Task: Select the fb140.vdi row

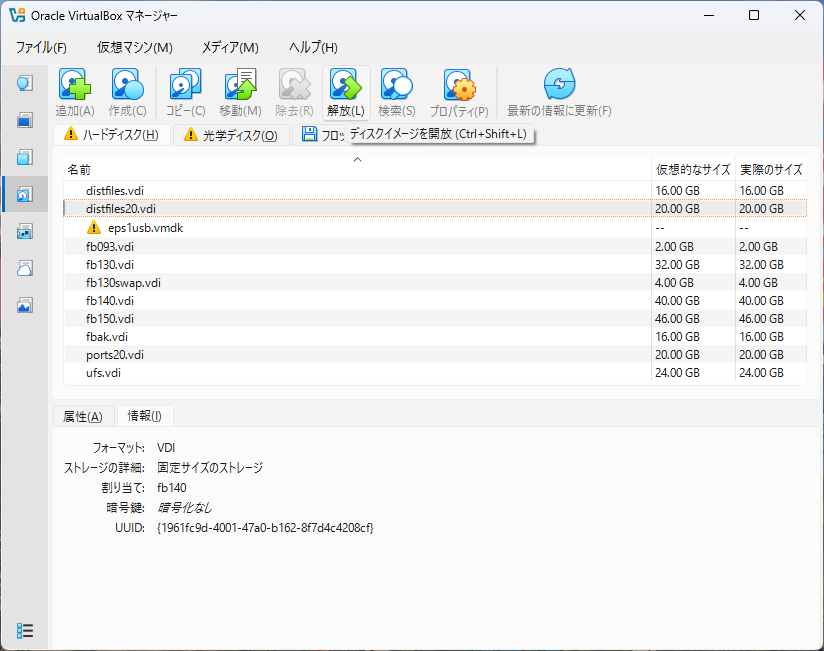Action: (435, 301)
